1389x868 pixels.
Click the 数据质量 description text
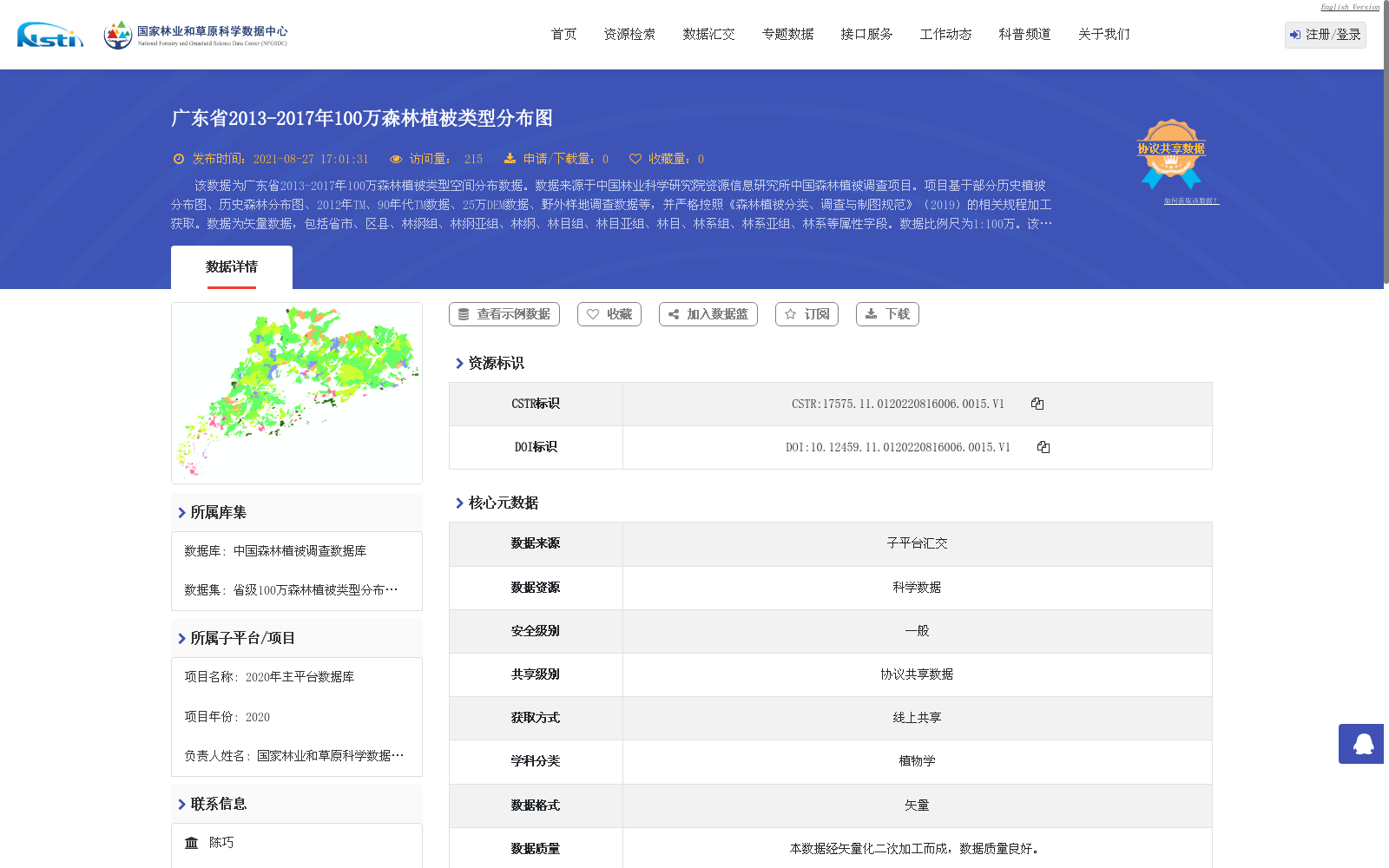point(917,849)
